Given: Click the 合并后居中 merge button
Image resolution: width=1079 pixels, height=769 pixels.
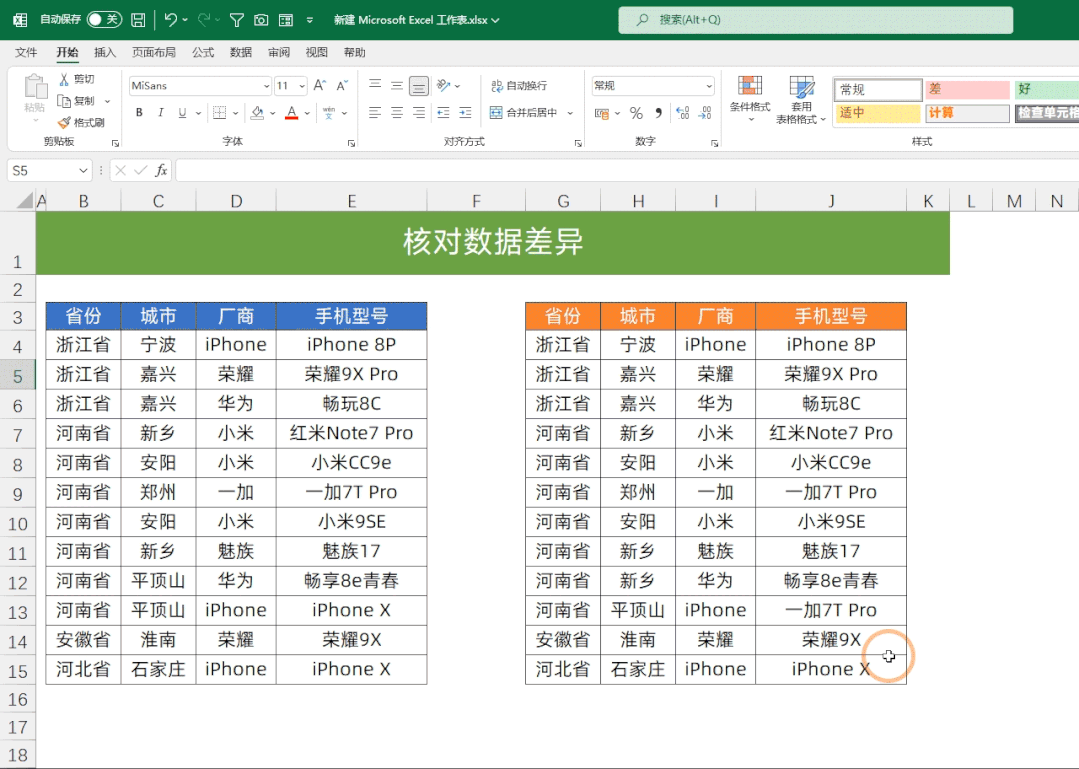Looking at the screenshot, I should 524,113.
